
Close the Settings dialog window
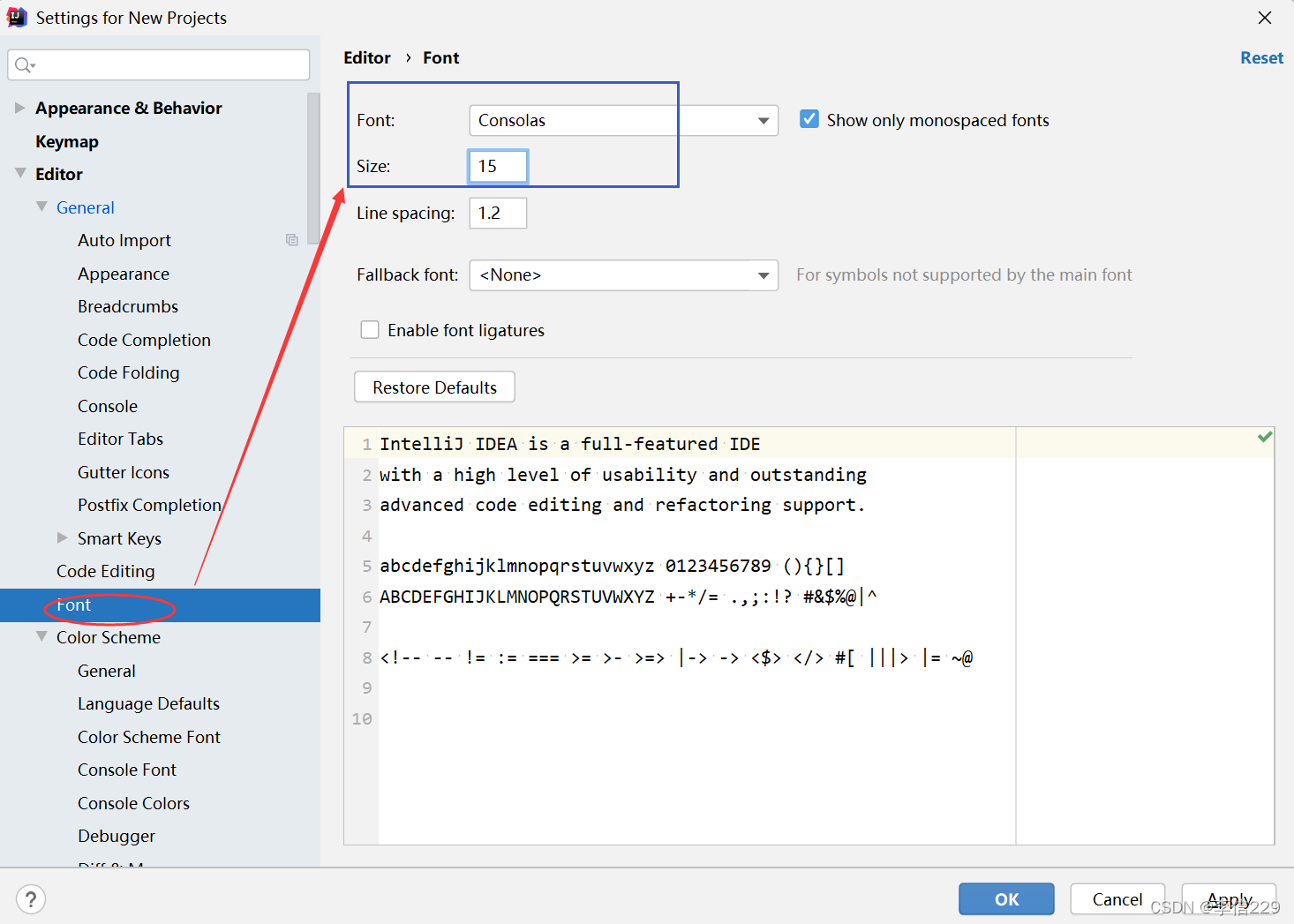pos(1265,18)
